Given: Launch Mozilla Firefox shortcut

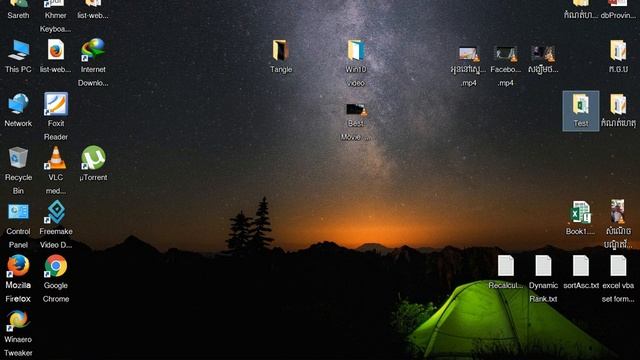Looking at the screenshot, I should point(18,279).
